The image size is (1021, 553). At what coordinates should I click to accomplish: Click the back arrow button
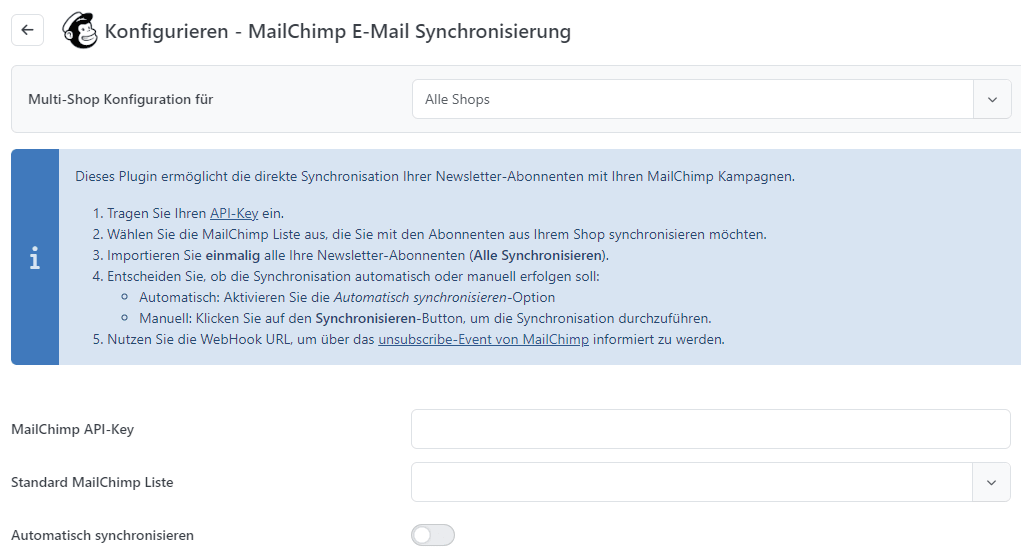(27, 30)
